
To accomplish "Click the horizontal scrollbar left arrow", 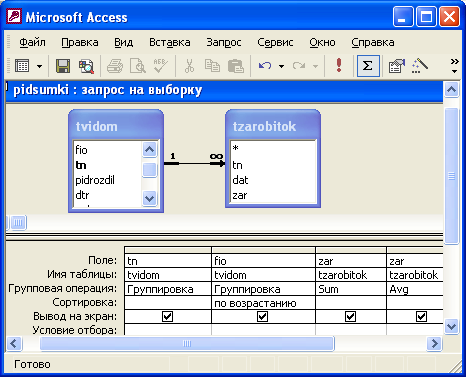I will [14, 343].
